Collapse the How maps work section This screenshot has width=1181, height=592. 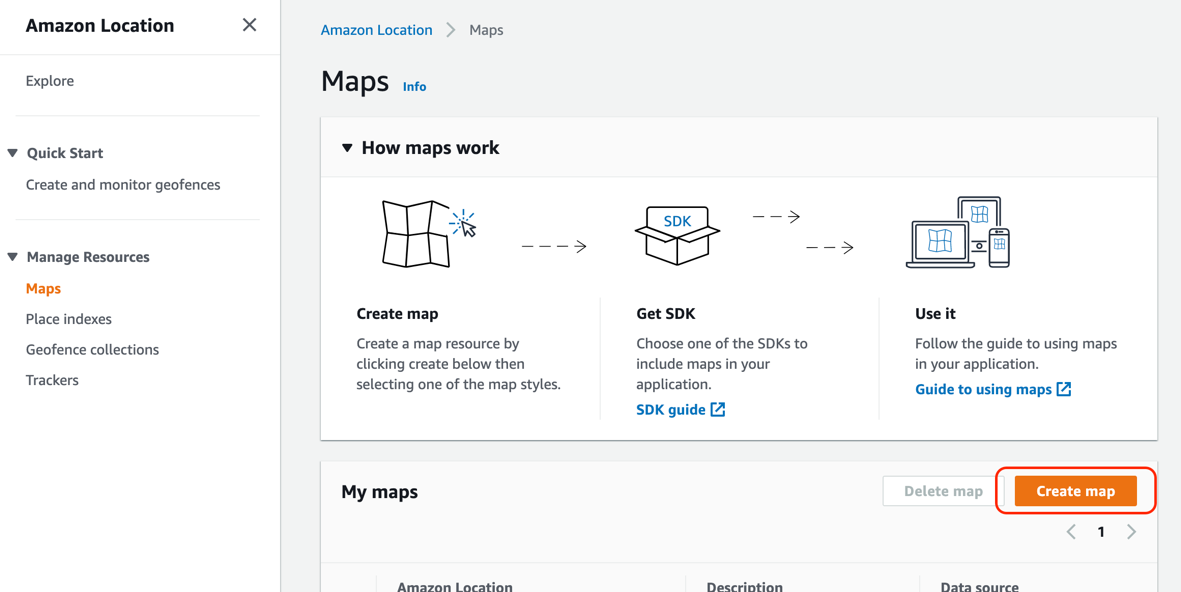[347, 148]
